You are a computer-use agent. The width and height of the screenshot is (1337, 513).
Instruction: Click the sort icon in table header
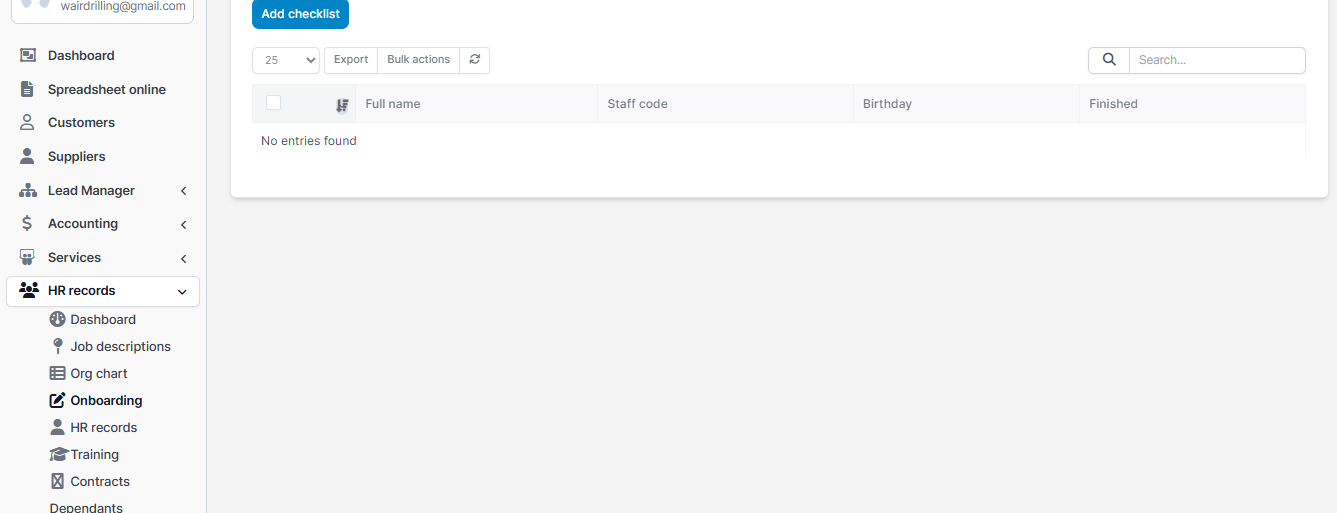click(342, 105)
